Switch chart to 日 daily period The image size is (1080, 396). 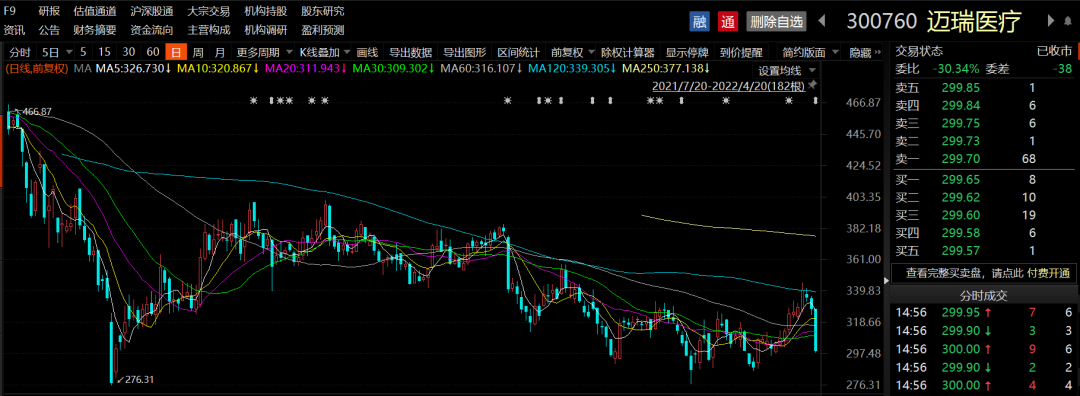coord(176,52)
